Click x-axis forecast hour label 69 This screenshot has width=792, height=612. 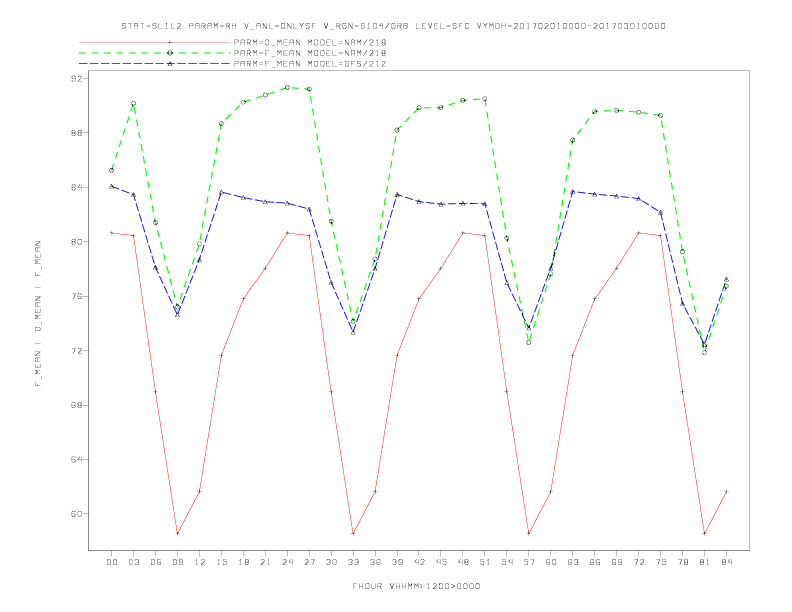coord(617,562)
